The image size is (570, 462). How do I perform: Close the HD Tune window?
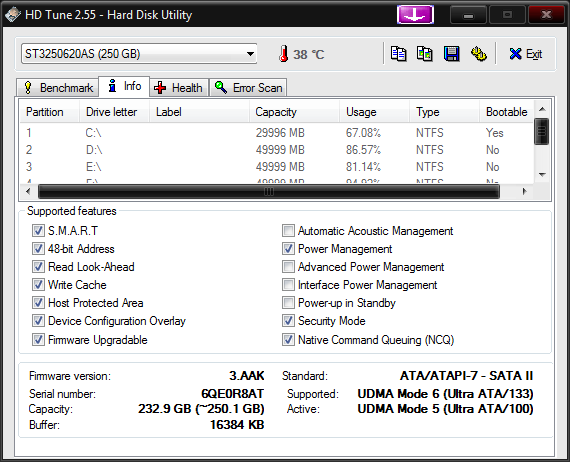click(x=546, y=15)
